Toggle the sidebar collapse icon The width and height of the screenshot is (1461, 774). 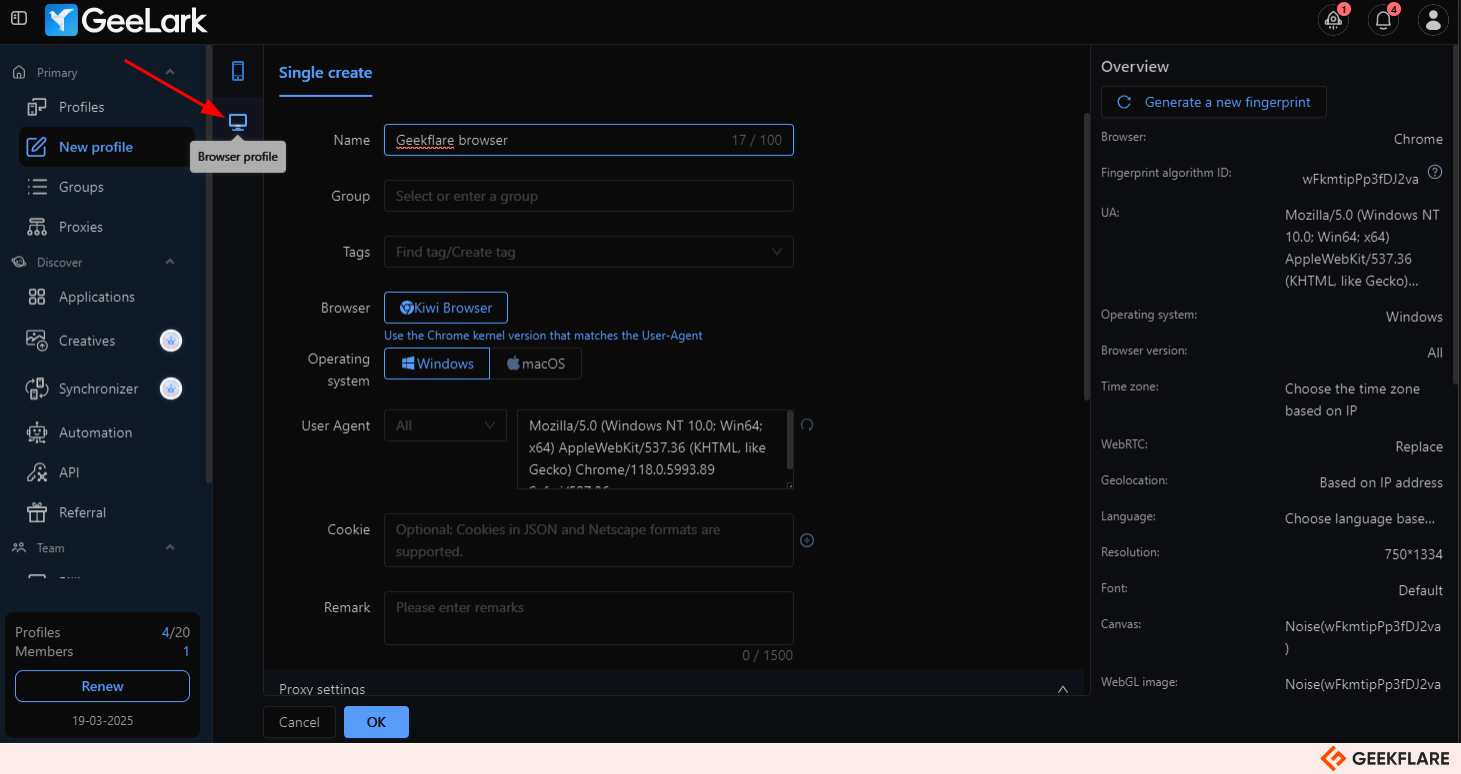pyautogui.click(x=19, y=18)
